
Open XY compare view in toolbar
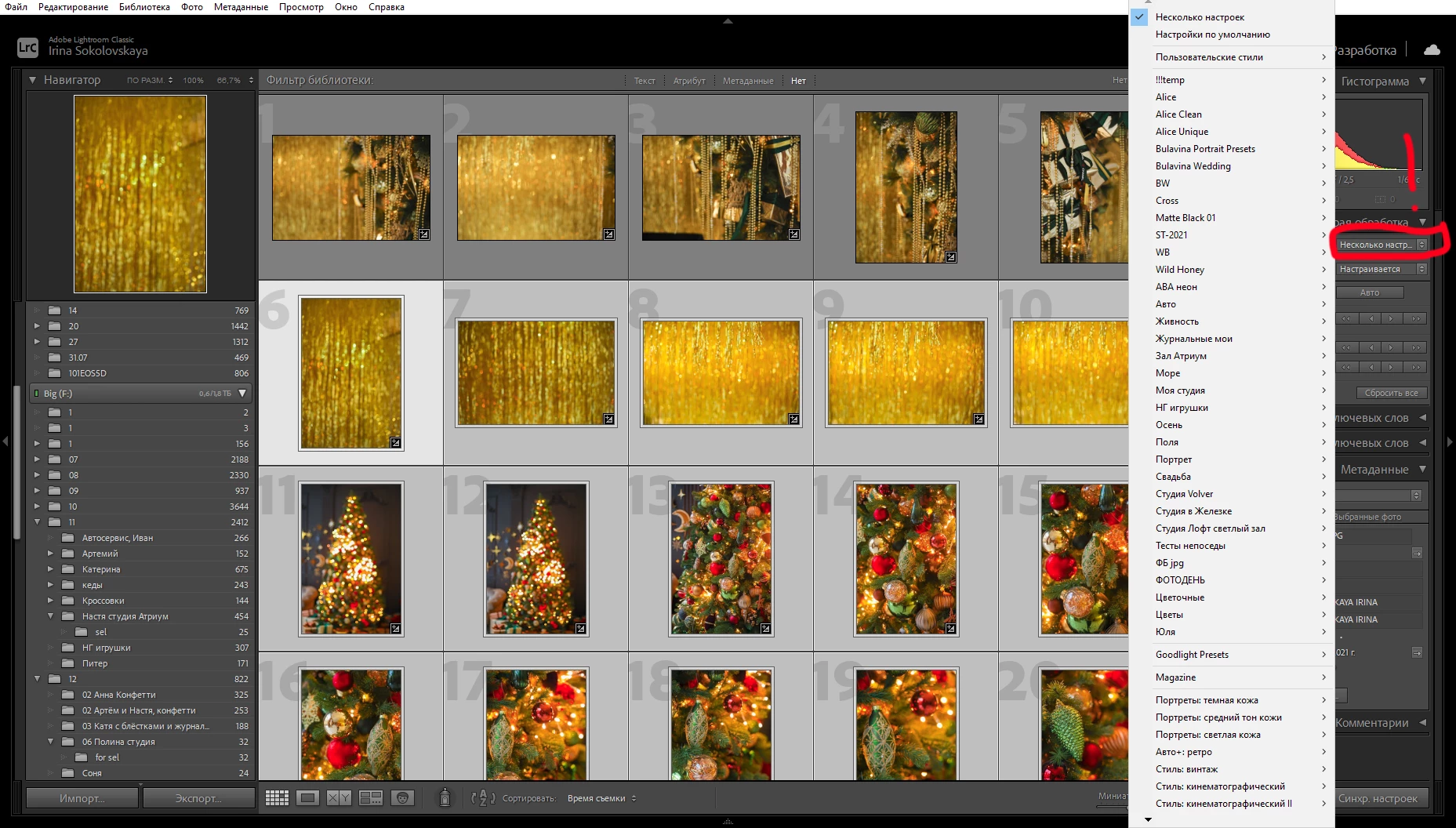[x=339, y=798]
